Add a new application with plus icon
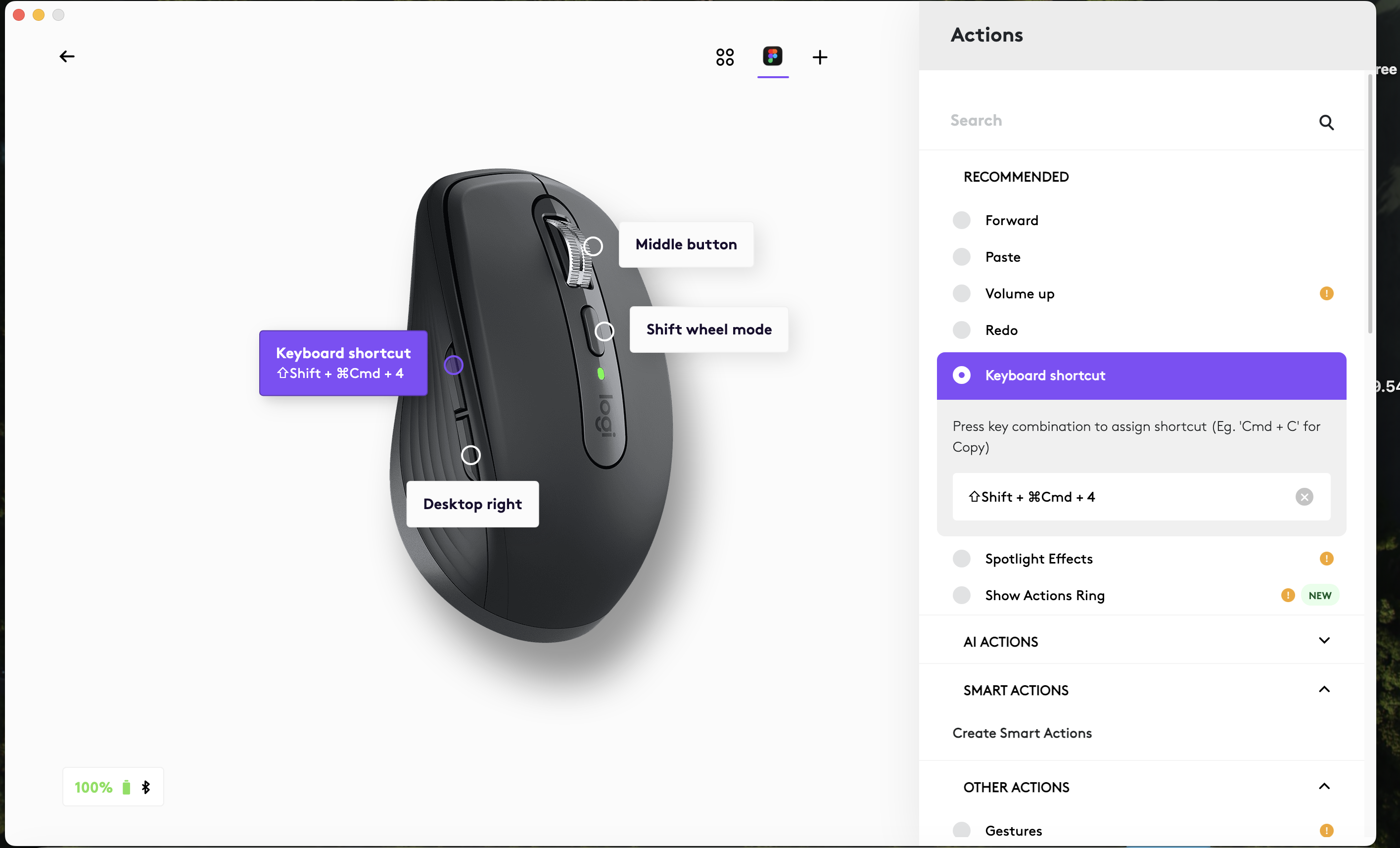 (x=819, y=57)
